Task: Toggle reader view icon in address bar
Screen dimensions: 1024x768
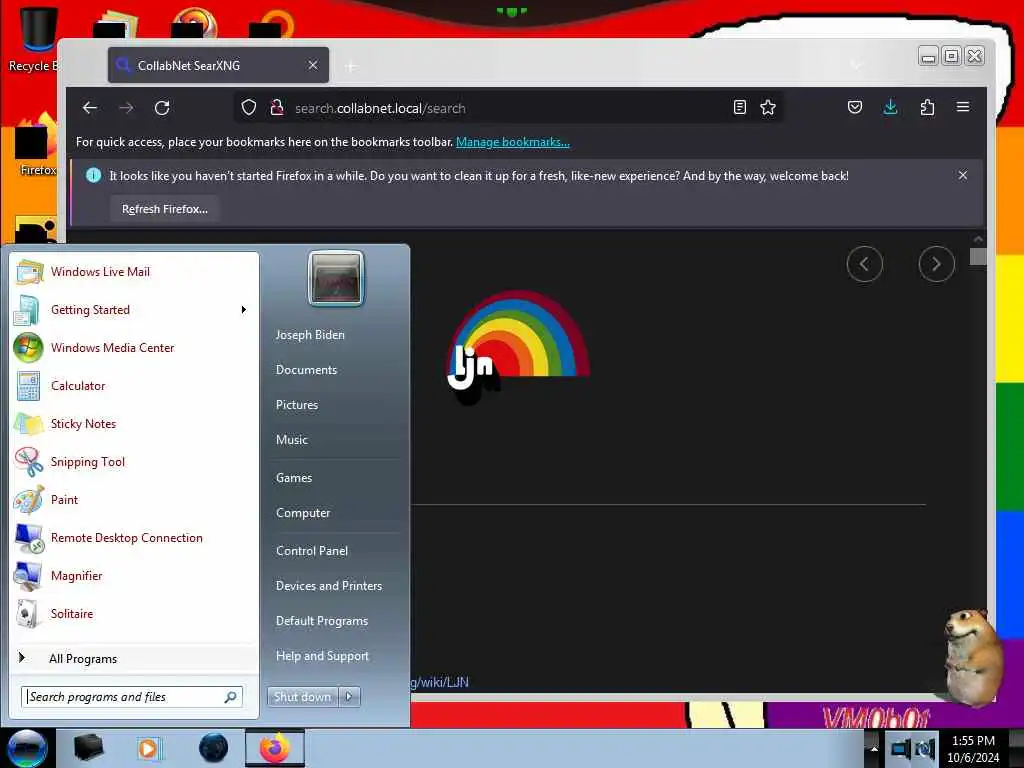Action: pyautogui.click(x=739, y=107)
